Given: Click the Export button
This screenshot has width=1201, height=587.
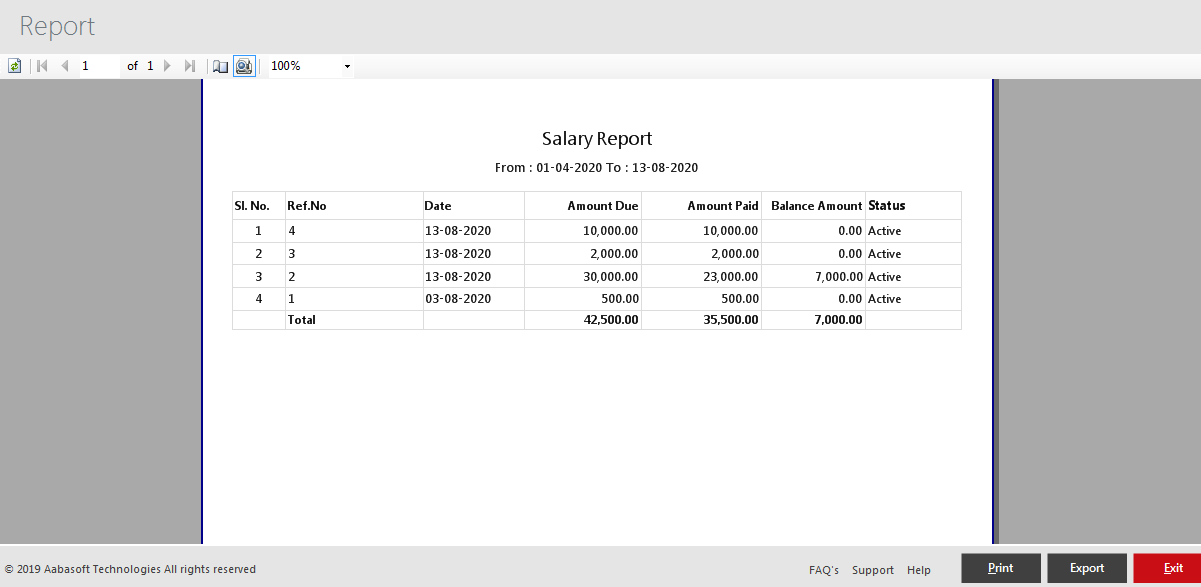Looking at the screenshot, I should pyautogui.click(x=1087, y=568).
